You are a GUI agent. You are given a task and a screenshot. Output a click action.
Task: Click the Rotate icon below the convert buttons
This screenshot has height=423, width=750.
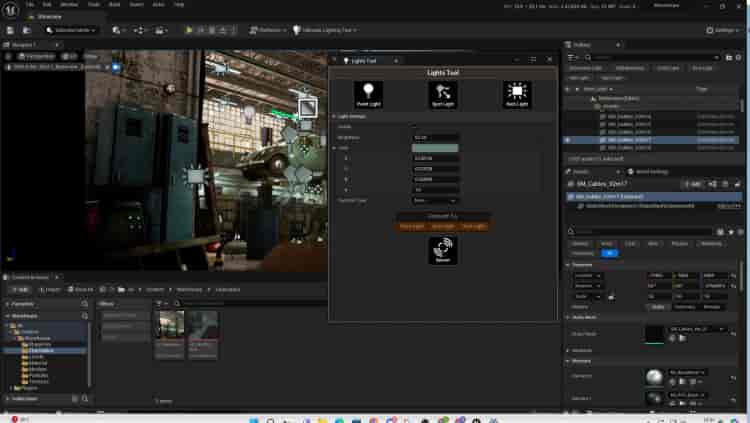[x=442, y=250]
